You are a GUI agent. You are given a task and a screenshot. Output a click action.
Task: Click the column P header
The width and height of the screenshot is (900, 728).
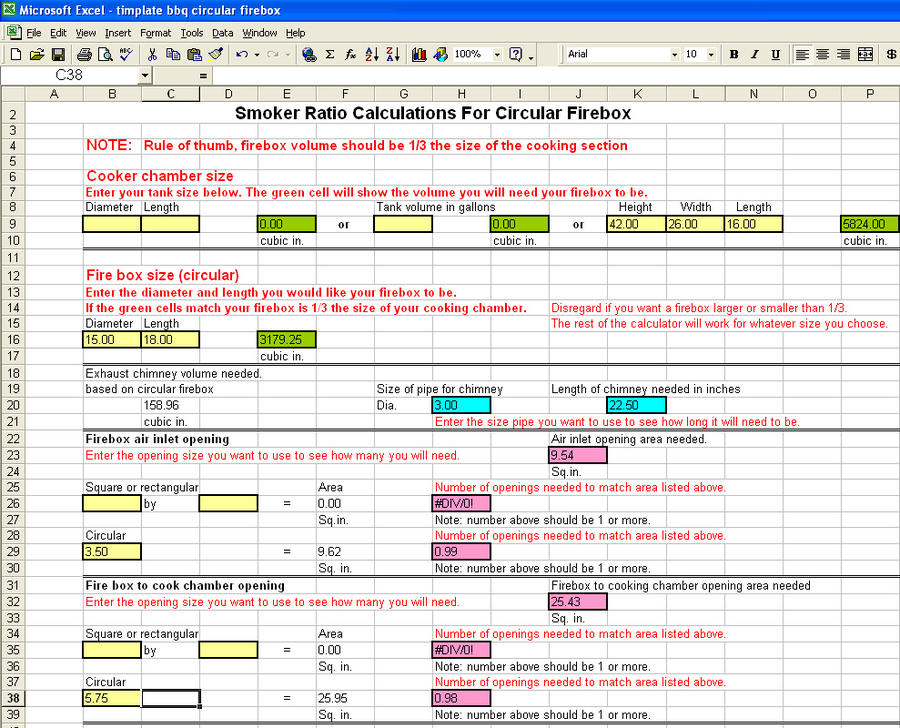pos(870,94)
